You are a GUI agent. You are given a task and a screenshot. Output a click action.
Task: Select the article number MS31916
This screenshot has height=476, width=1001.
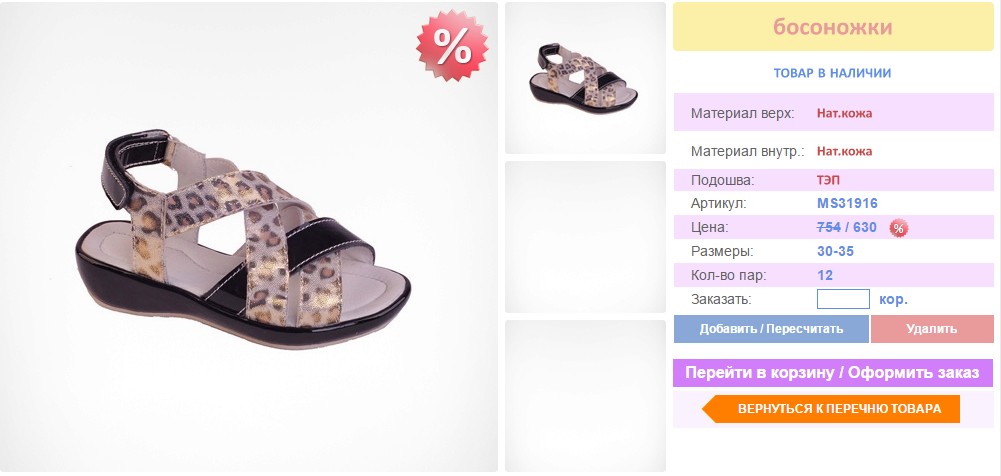click(847, 204)
